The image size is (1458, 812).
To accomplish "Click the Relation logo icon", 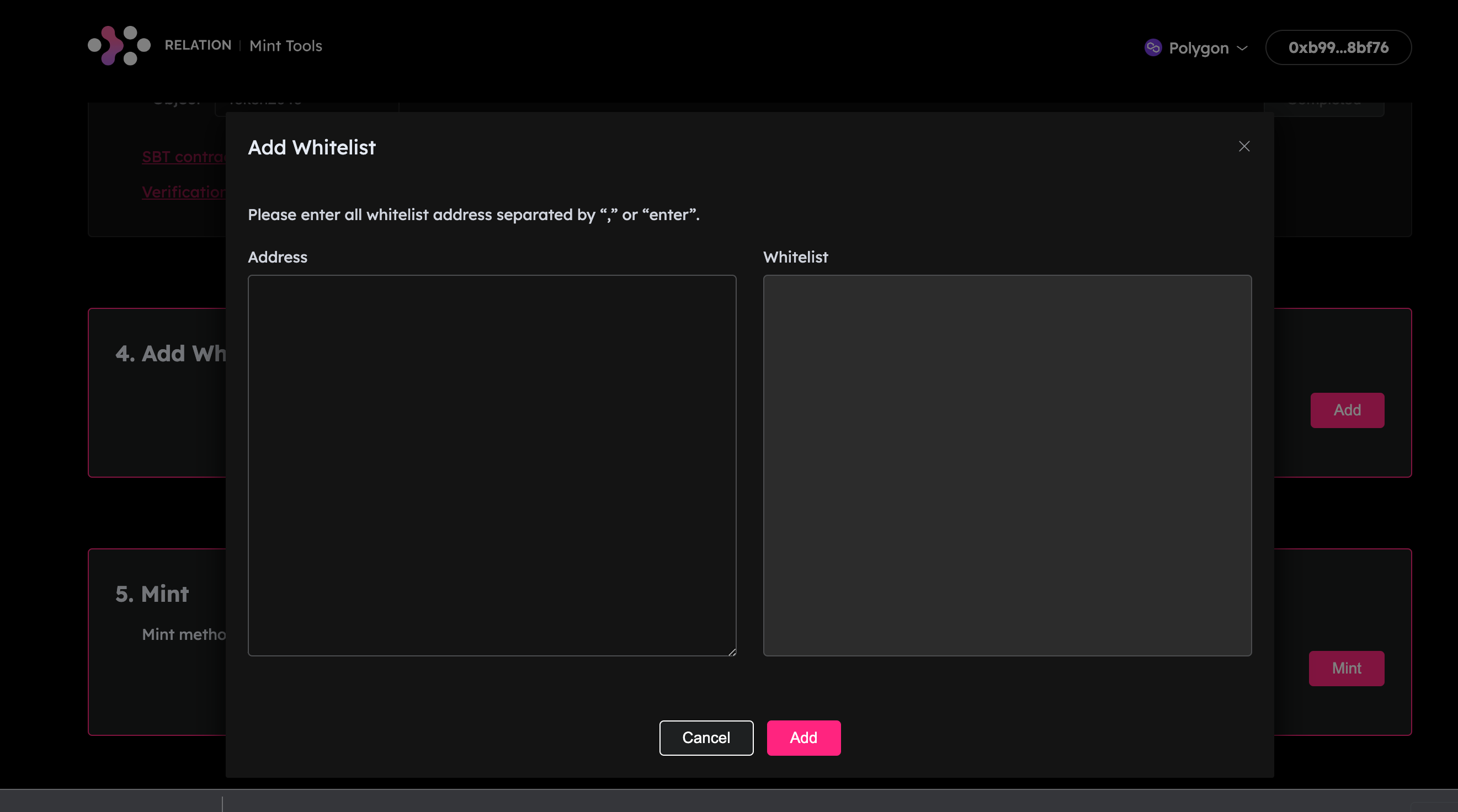I will point(119,45).
